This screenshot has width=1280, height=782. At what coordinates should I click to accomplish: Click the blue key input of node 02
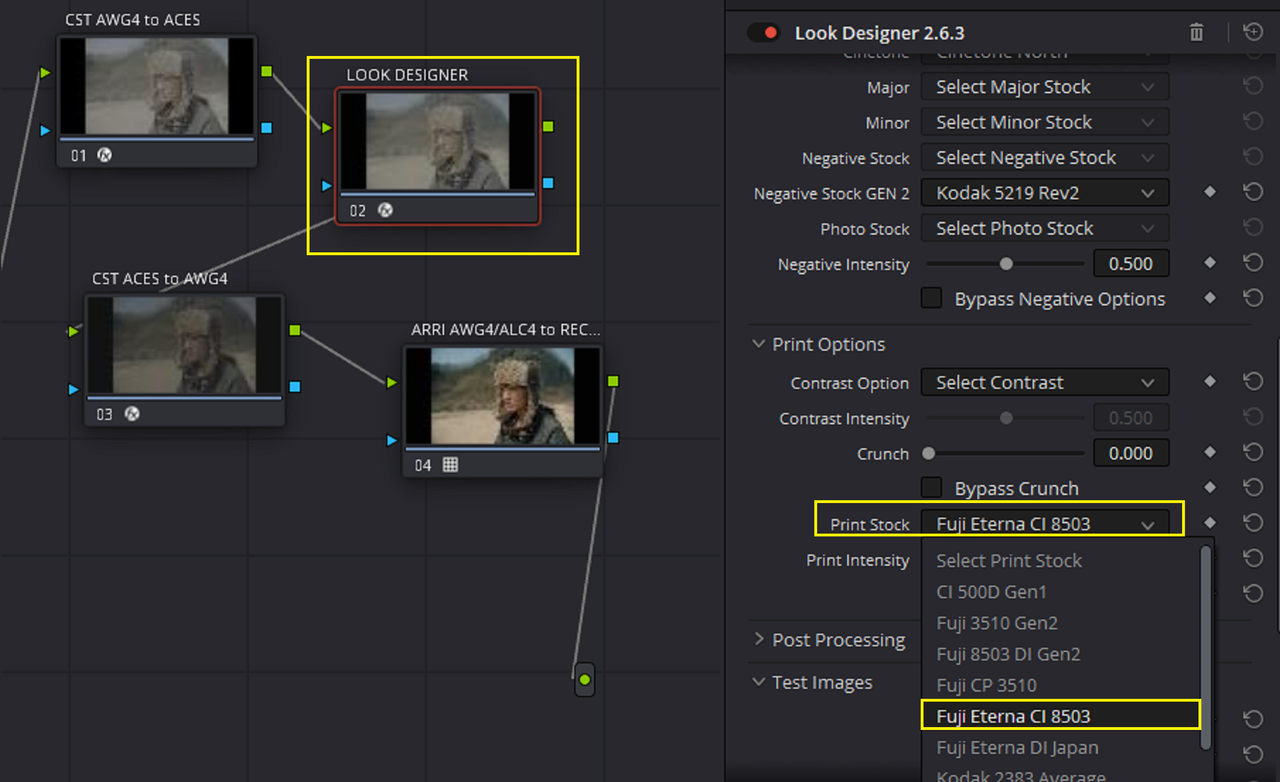coord(326,185)
